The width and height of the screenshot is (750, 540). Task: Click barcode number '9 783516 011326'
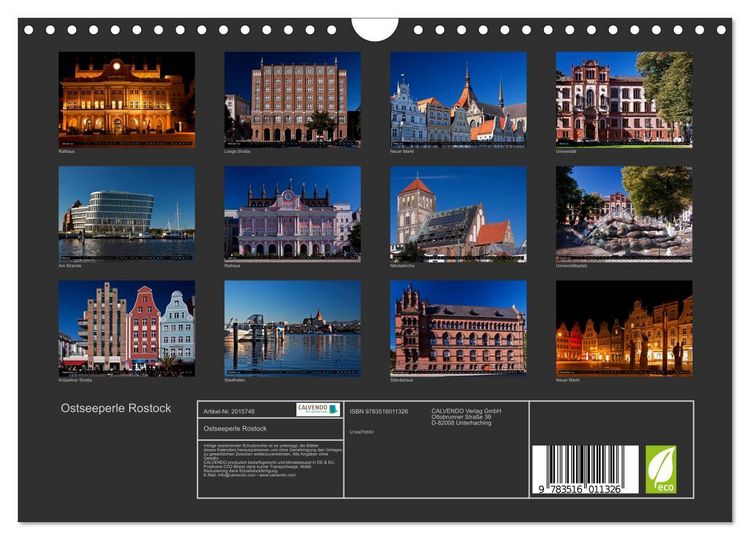pos(580,489)
